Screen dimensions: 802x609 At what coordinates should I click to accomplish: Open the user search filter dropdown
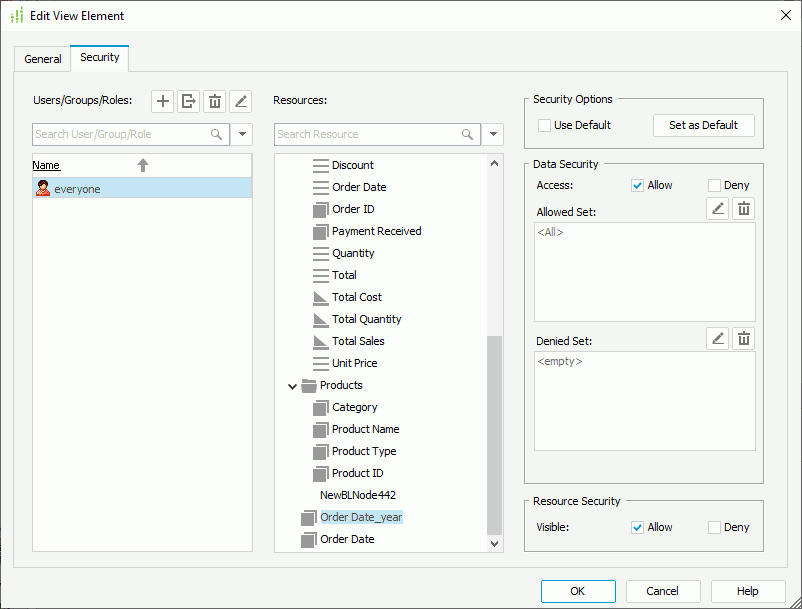pyautogui.click(x=241, y=133)
